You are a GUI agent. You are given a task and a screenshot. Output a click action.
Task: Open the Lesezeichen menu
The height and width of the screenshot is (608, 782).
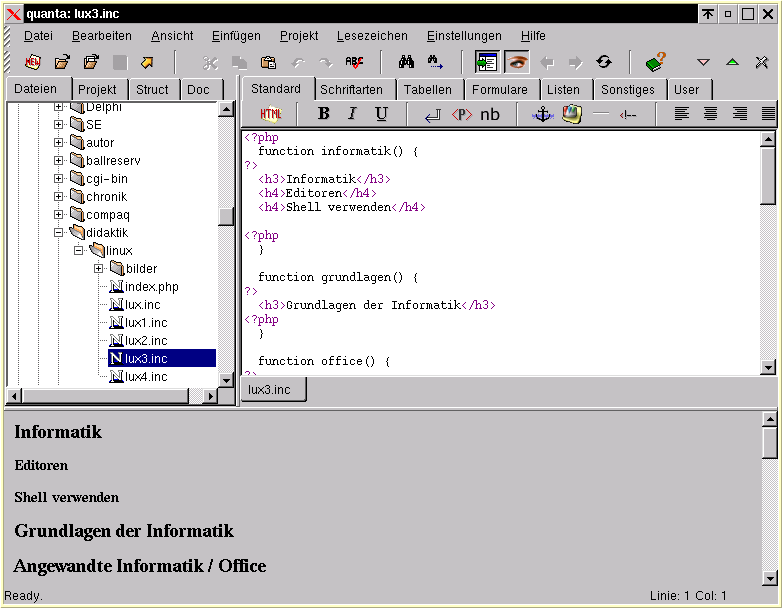tap(372, 36)
